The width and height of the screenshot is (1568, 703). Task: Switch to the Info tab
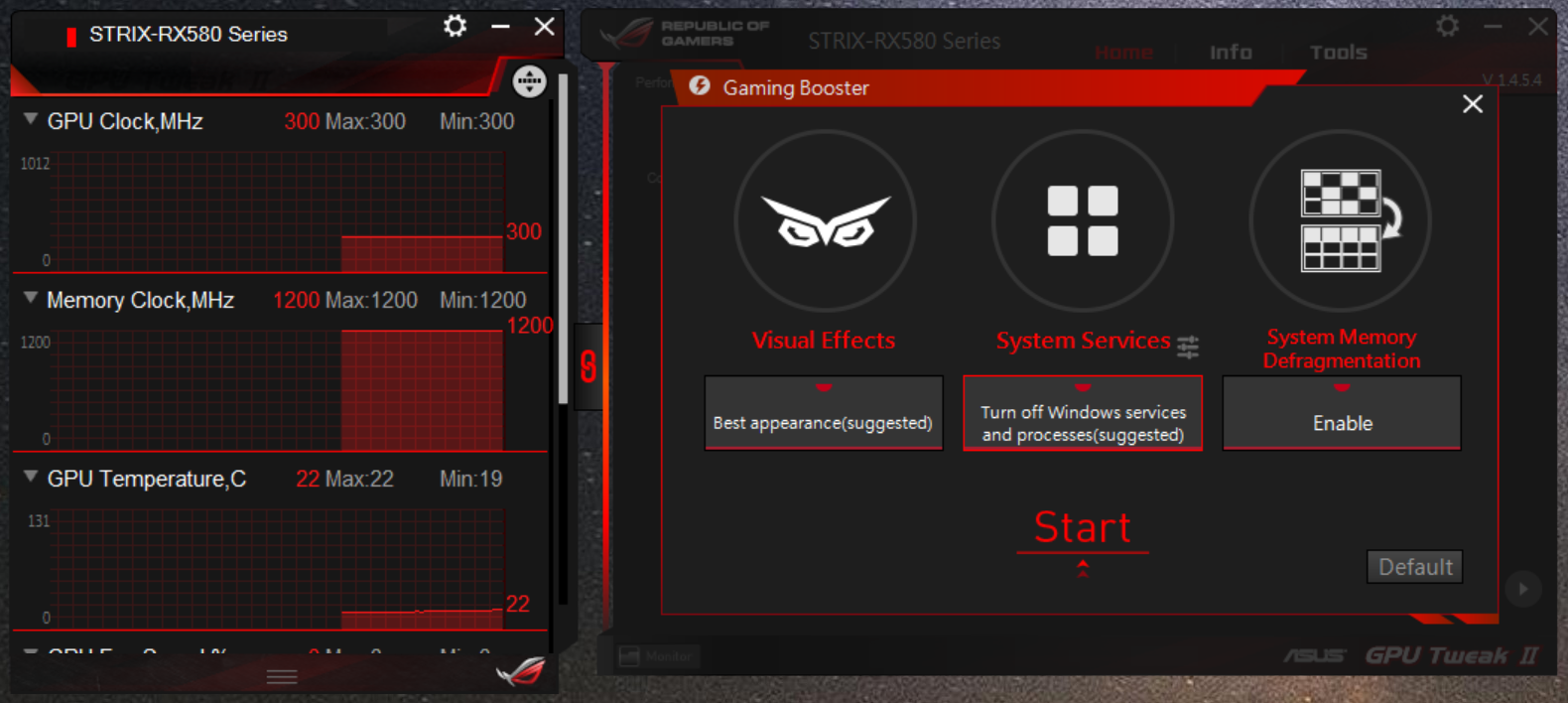pyautogui.click(x=1231, y=53)
